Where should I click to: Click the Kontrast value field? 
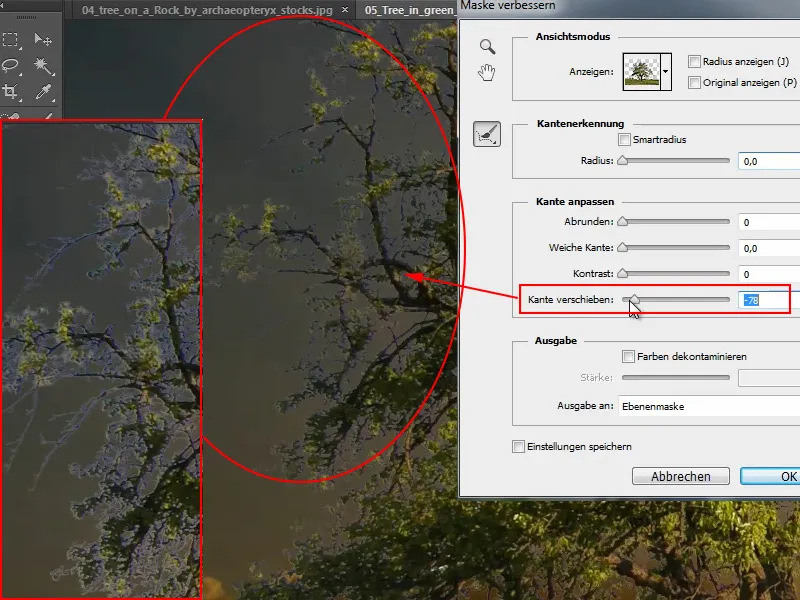(769, 274)
